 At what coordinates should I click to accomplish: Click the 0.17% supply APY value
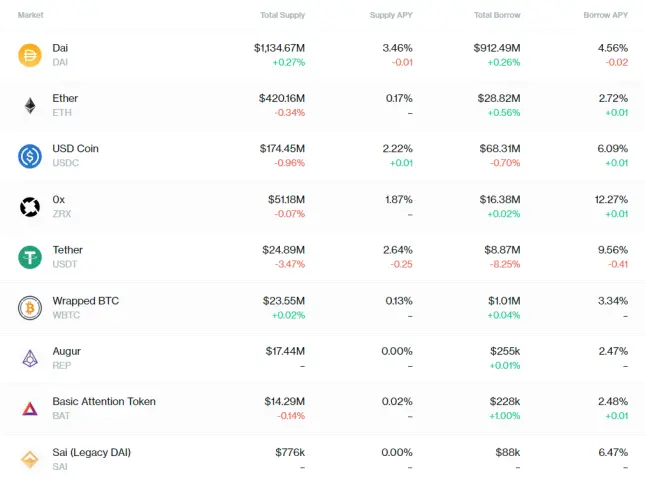[x=399, y=98]
